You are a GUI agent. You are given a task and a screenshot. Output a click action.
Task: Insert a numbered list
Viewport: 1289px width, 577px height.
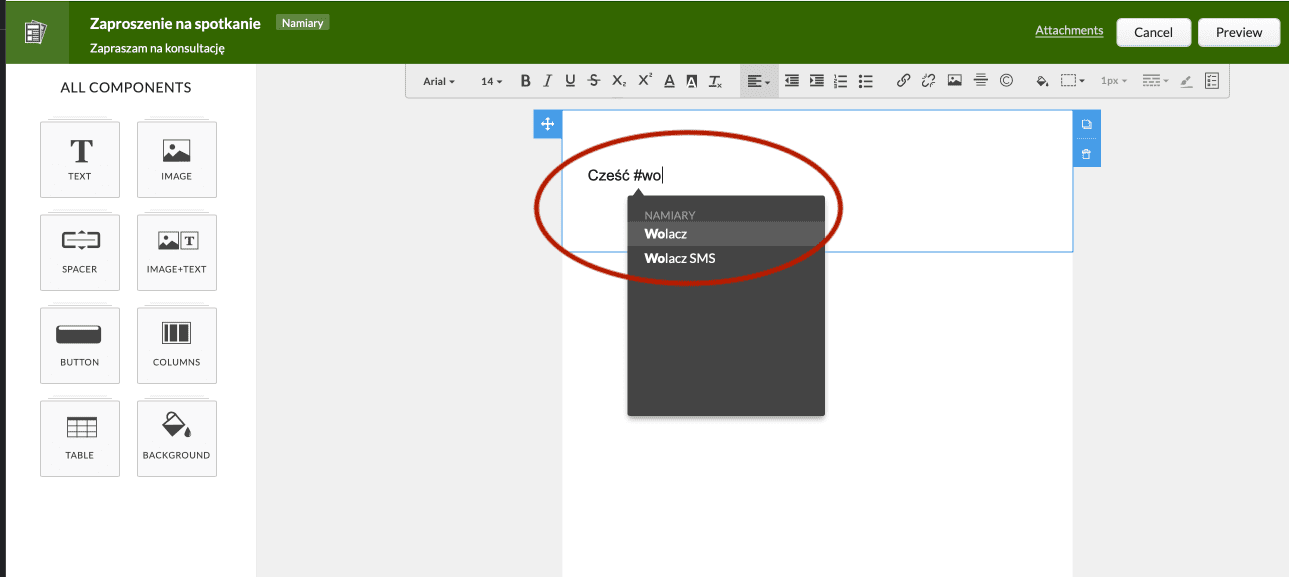[841, 81]
